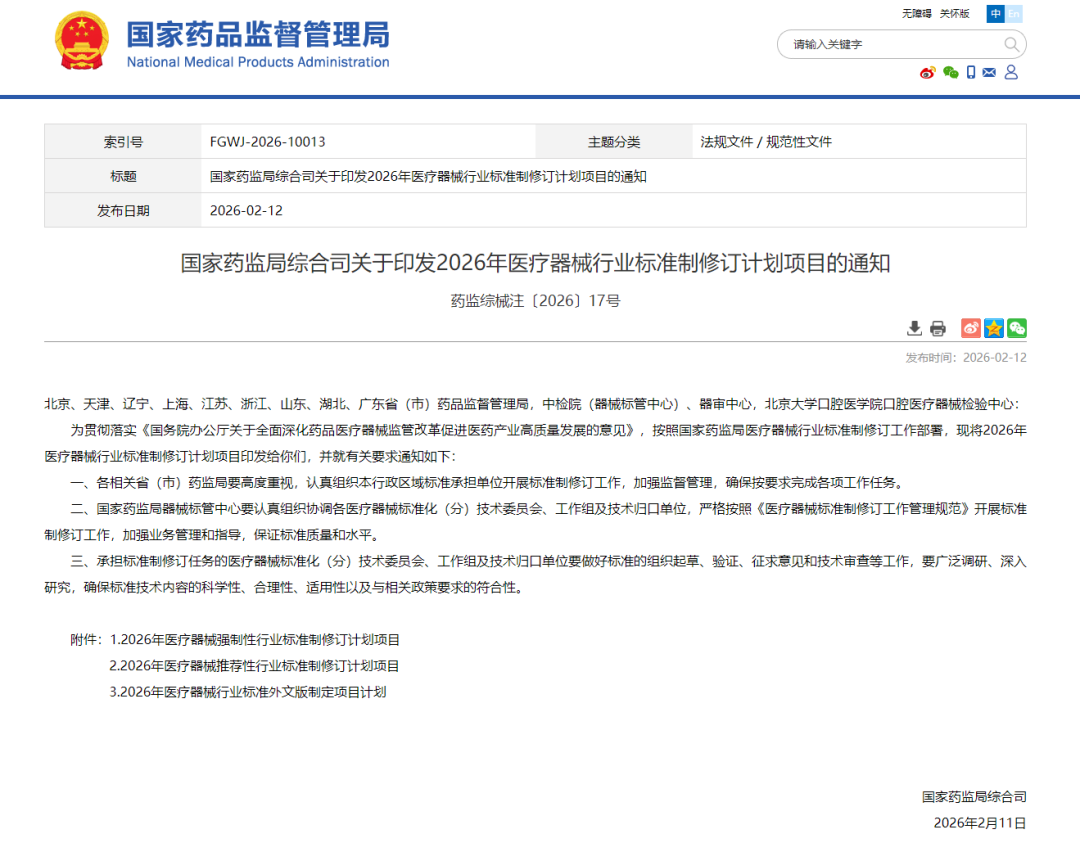
Task: Click the 索引号 label cell
Action: (123, 142)
